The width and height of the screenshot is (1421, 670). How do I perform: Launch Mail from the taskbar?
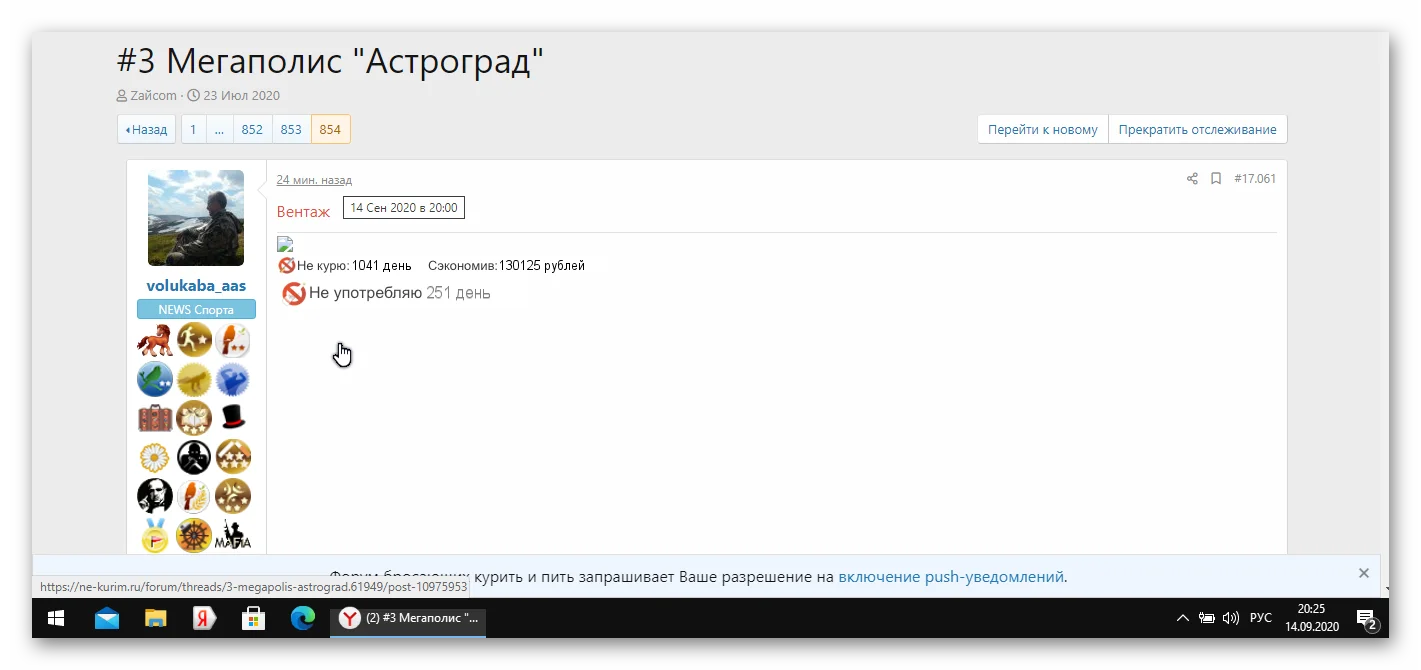107,618
